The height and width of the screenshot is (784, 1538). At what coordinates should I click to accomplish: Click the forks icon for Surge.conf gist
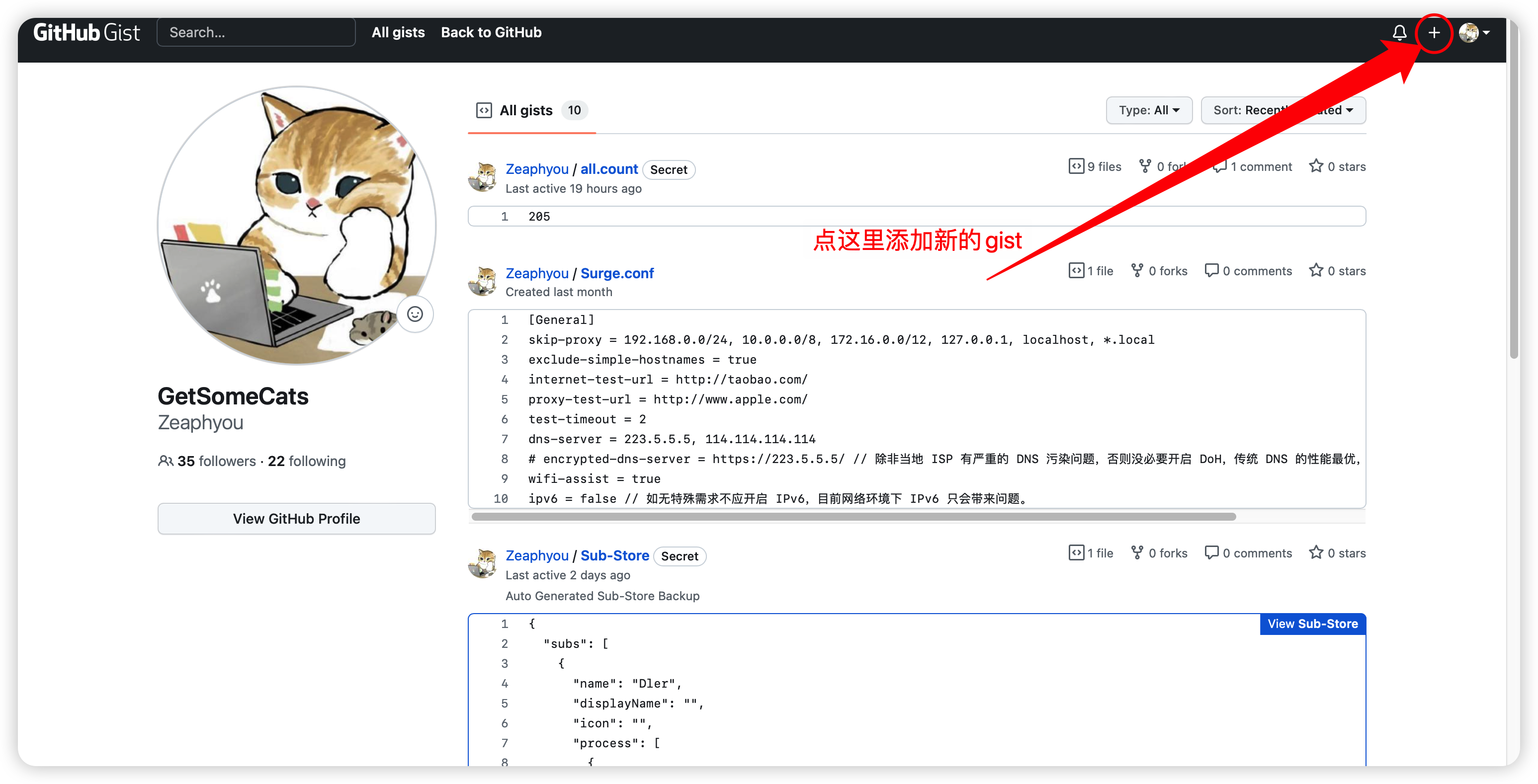(x=1137, y=270)
